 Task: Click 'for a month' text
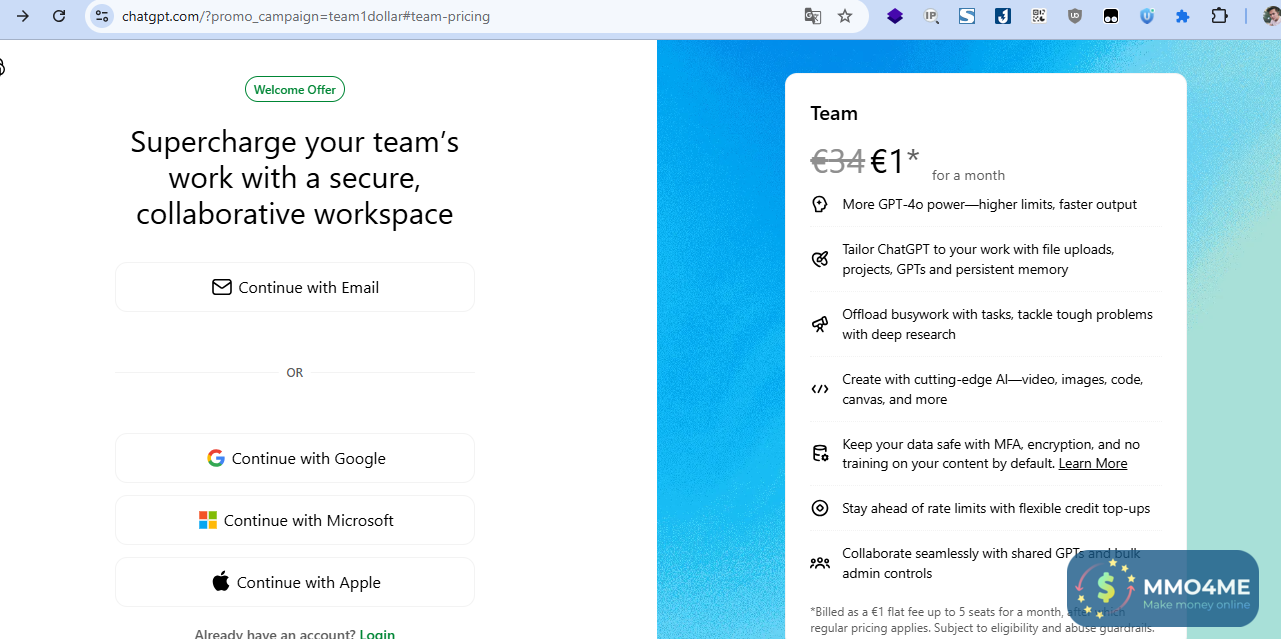pyautogui.click(x=968, y=175)
